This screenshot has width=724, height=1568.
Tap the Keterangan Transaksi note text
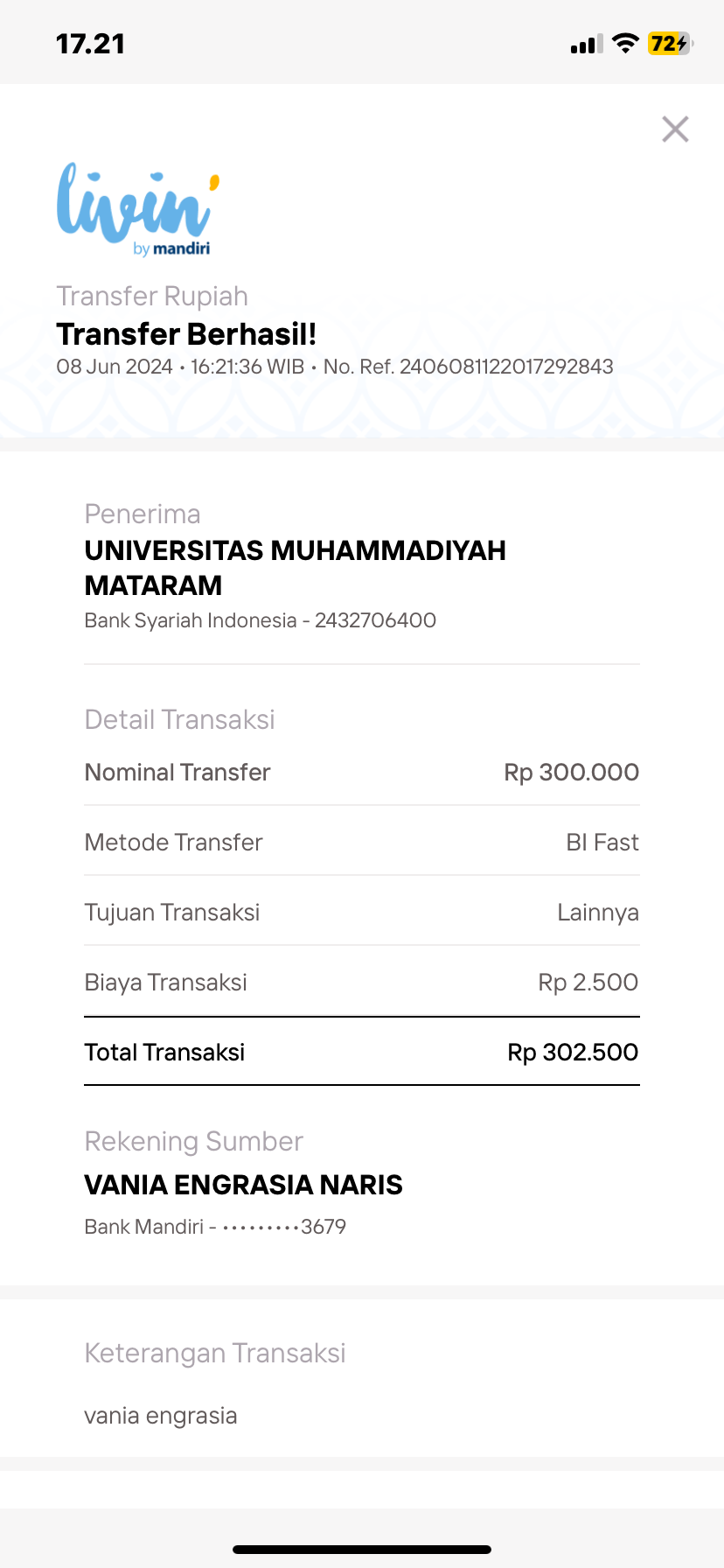[161, 1416]
